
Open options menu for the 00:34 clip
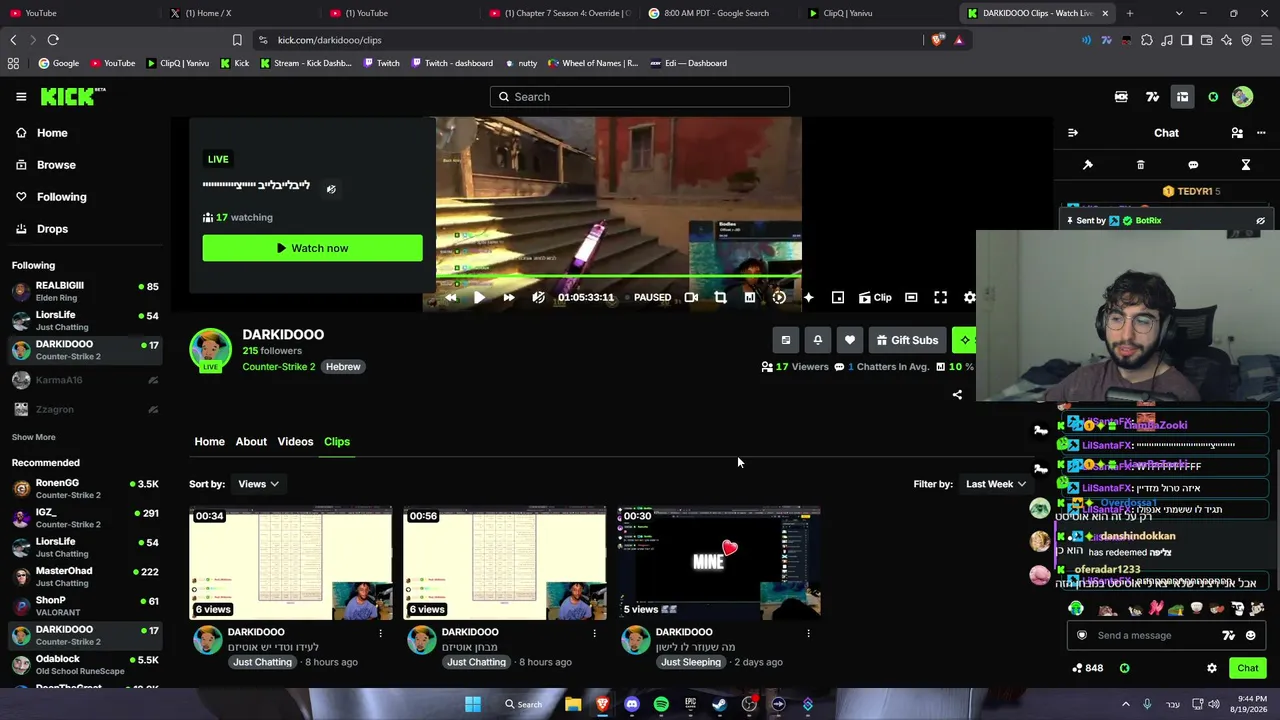click(x=380, y=633)
